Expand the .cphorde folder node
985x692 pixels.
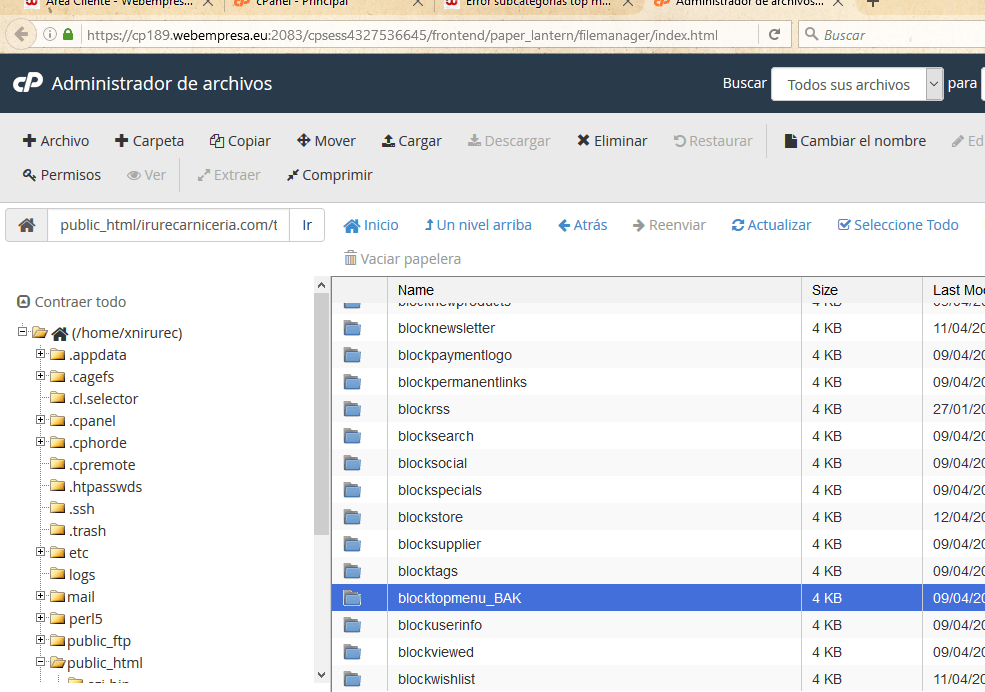click(x=40, y=441)
